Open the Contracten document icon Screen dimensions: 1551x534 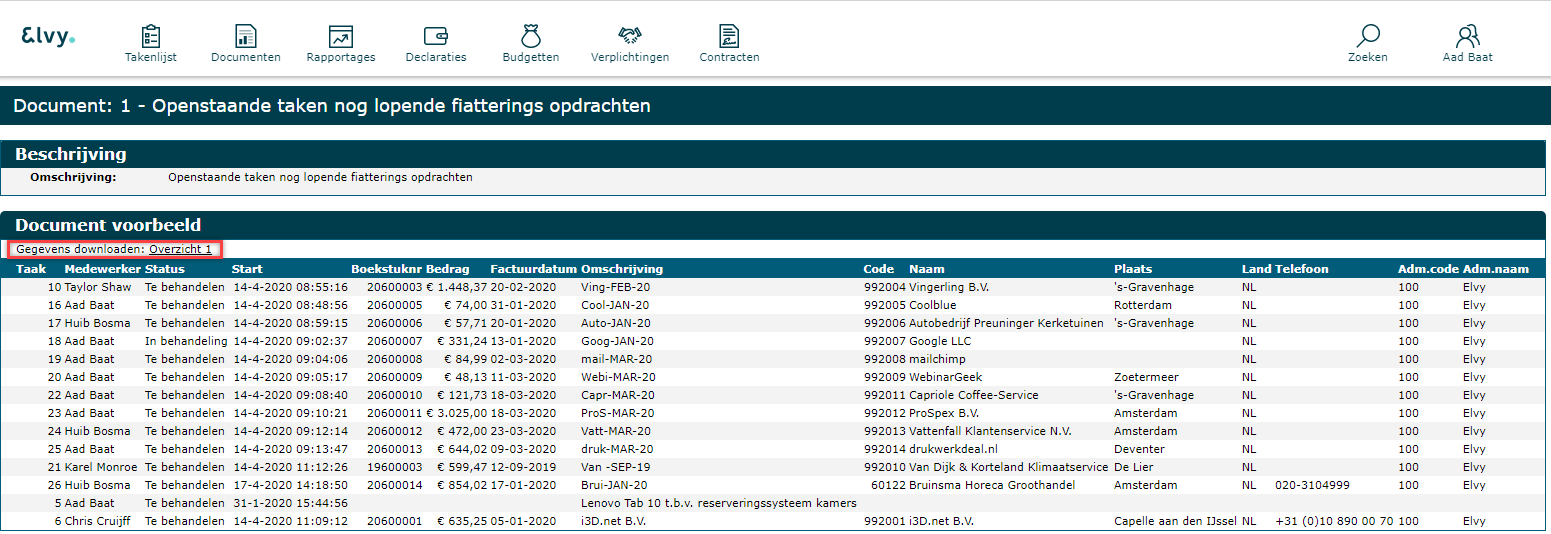click(x=730, y=37)
